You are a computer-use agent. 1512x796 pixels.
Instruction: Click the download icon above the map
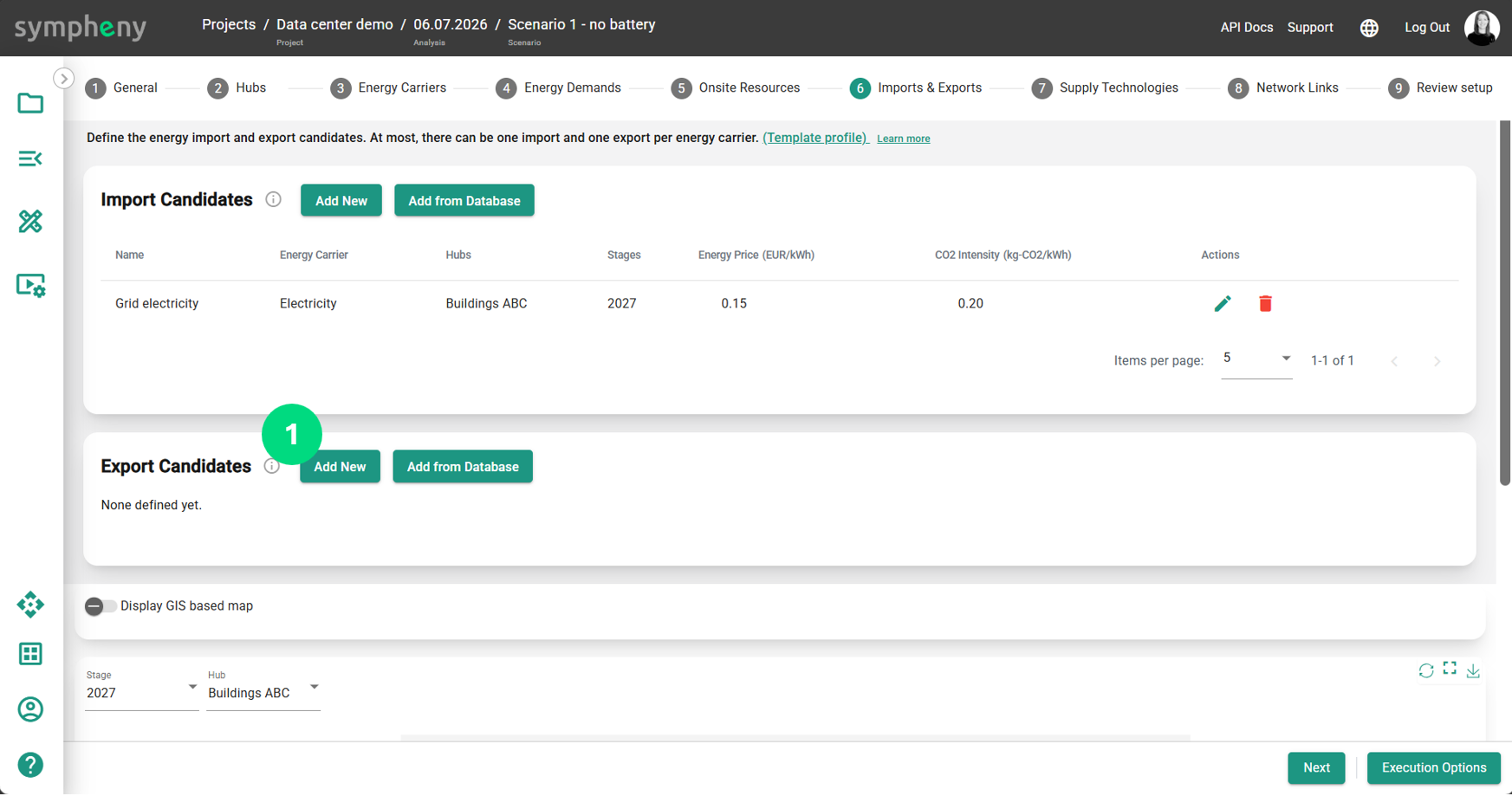click(1473, 670)
